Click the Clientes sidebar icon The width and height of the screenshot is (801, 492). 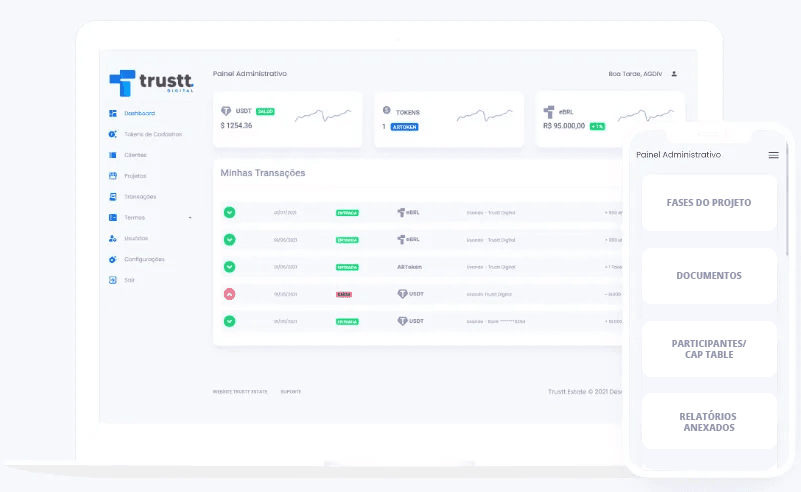pyautogui.click(x=113, y=155)
